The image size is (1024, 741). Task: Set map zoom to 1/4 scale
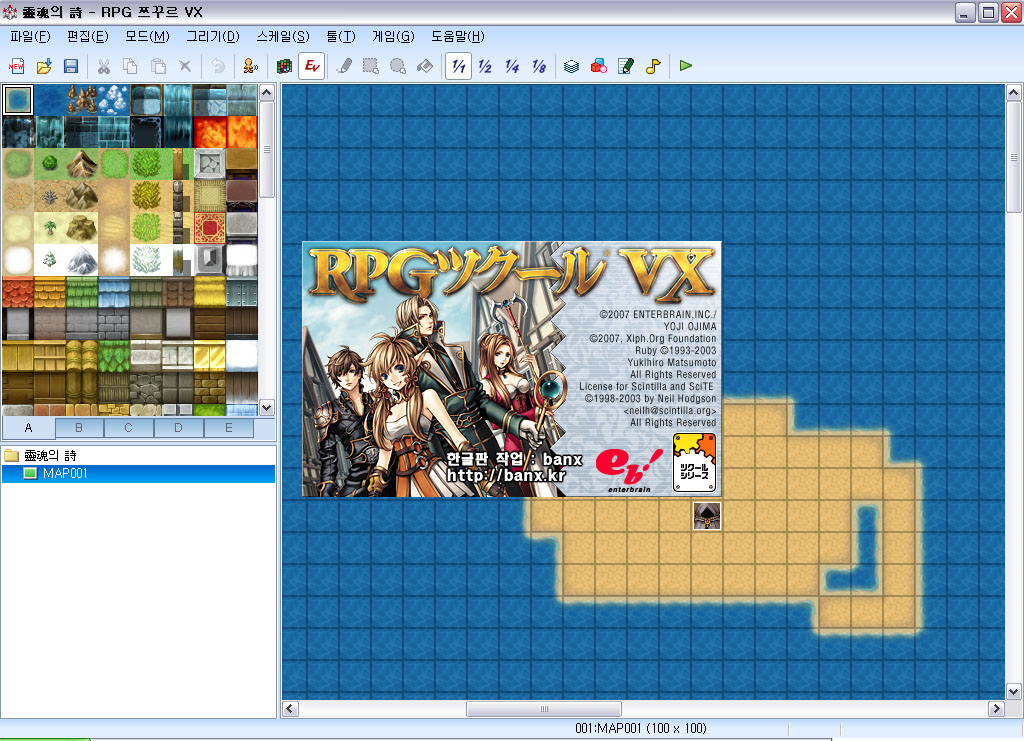tap(512, 66)
